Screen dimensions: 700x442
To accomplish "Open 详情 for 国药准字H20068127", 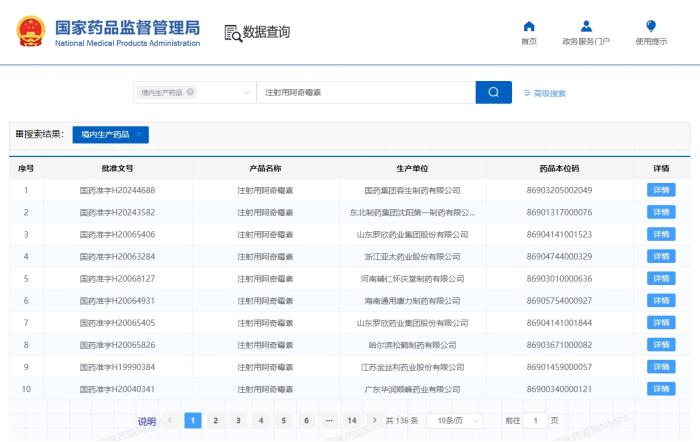I will click(x=661, y=279).
